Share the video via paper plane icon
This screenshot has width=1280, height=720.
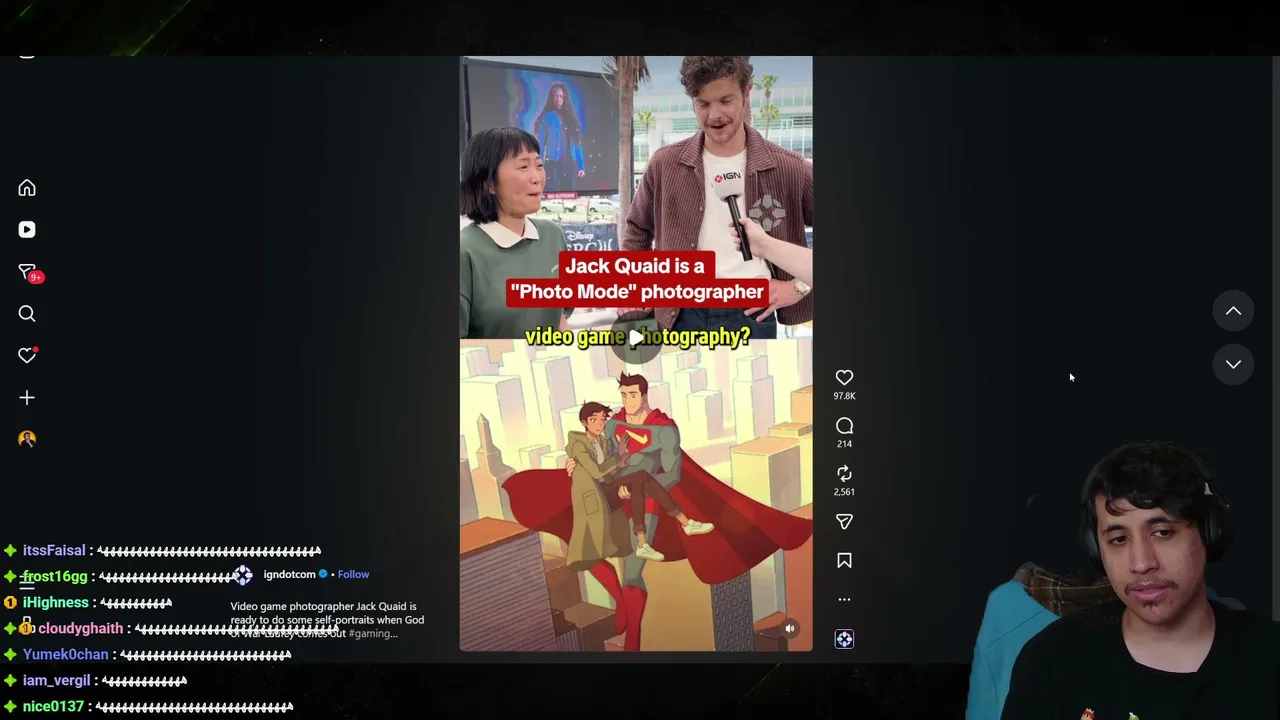click(x=844, y=521)
